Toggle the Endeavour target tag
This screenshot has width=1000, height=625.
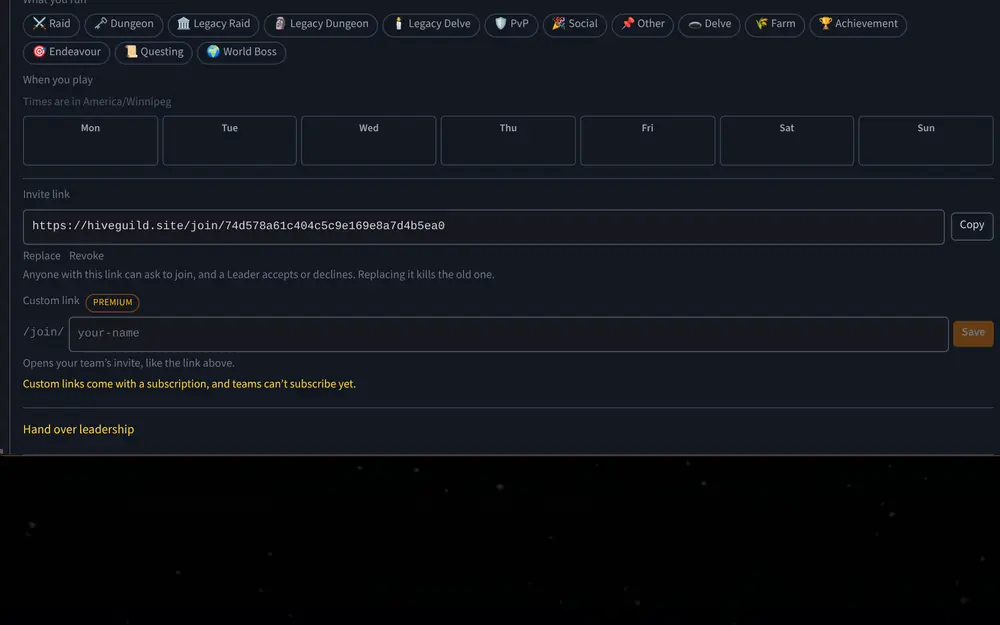point(66,52)
